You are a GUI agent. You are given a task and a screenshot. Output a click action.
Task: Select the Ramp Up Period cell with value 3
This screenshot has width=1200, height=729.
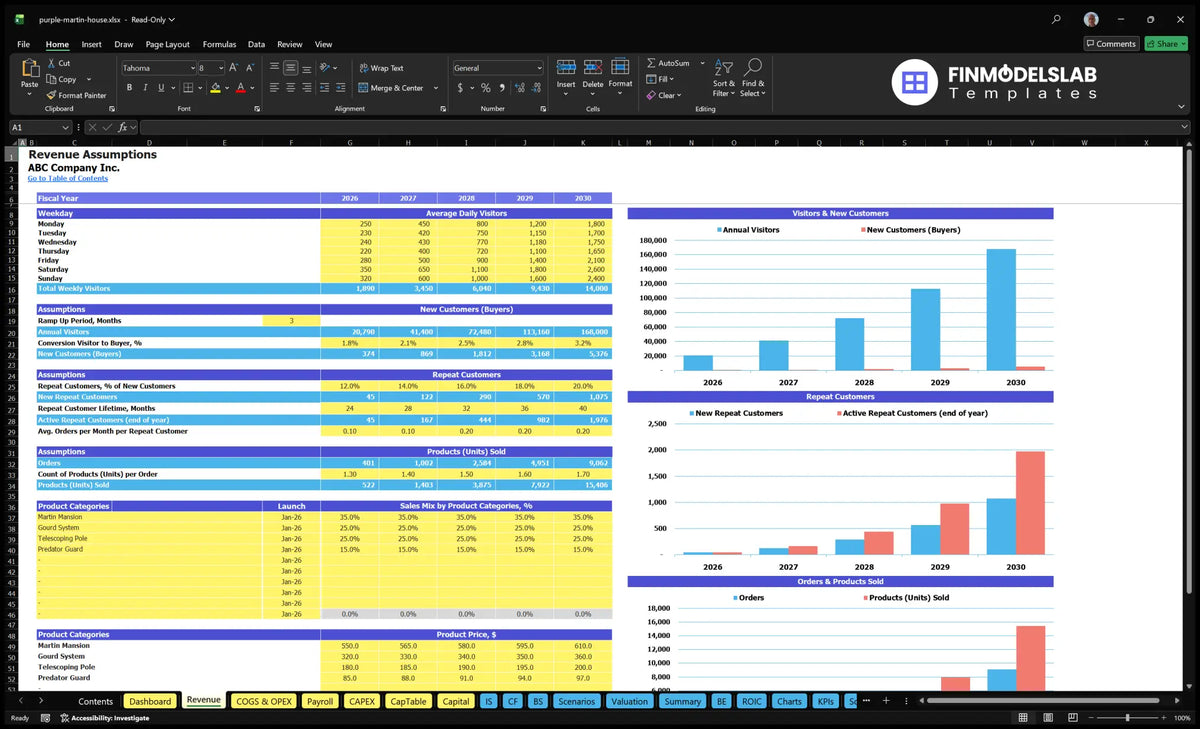click(x=291, y=320)
